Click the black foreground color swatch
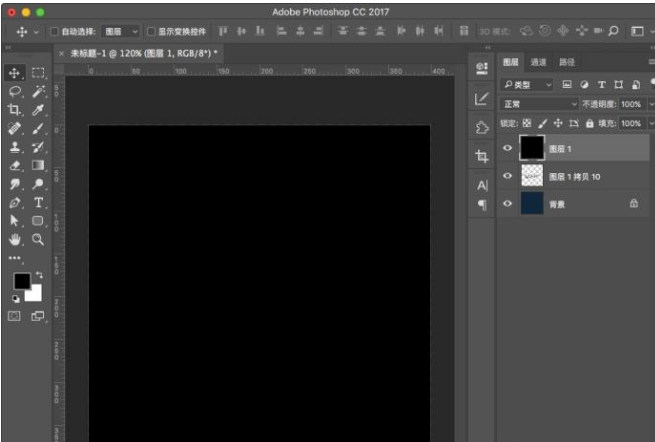This screenshot has width=655, height=442. (21, 281)
